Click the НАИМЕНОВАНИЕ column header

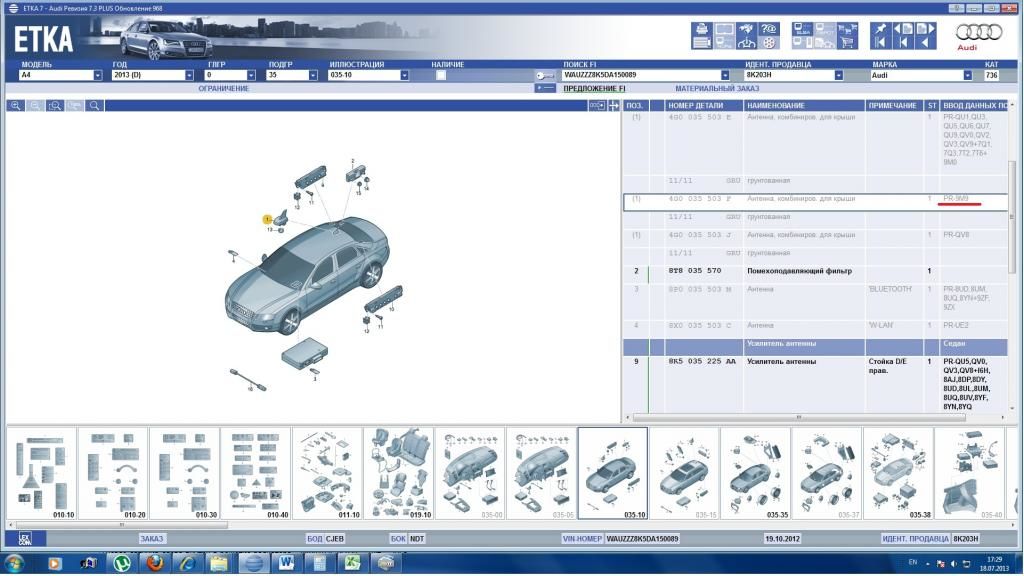tap(804, 105)
